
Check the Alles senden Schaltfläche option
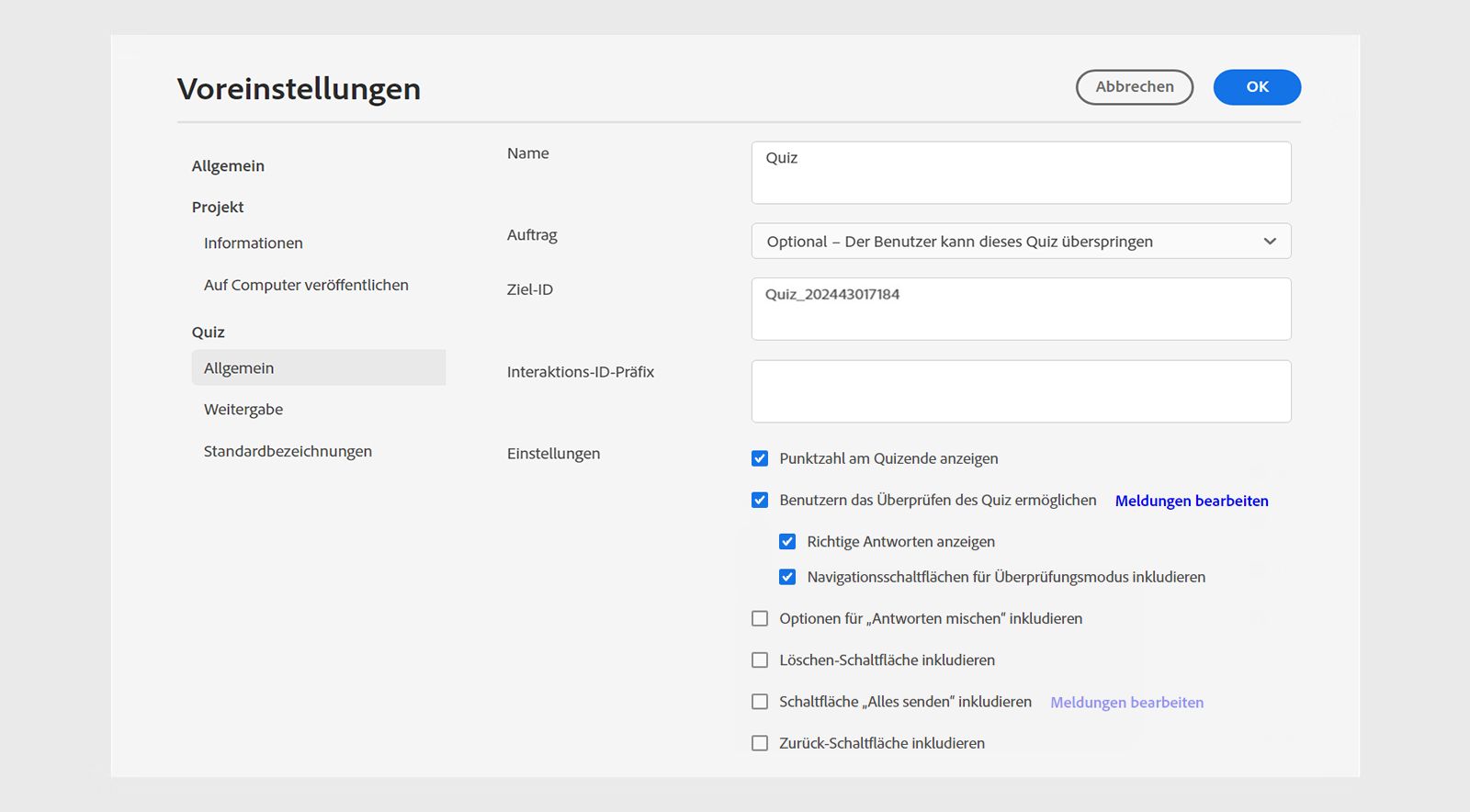(760, 702)
